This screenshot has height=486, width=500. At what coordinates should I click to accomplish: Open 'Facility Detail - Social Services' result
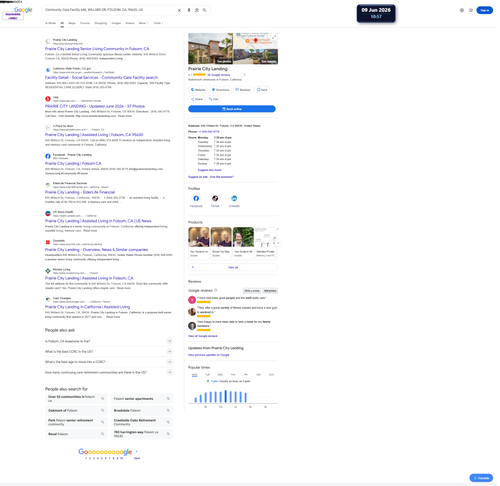101,77
